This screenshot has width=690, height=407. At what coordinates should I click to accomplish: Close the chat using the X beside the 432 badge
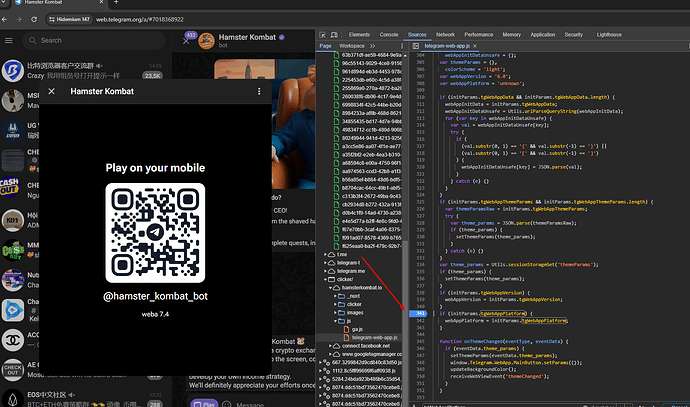click(186, 41)
